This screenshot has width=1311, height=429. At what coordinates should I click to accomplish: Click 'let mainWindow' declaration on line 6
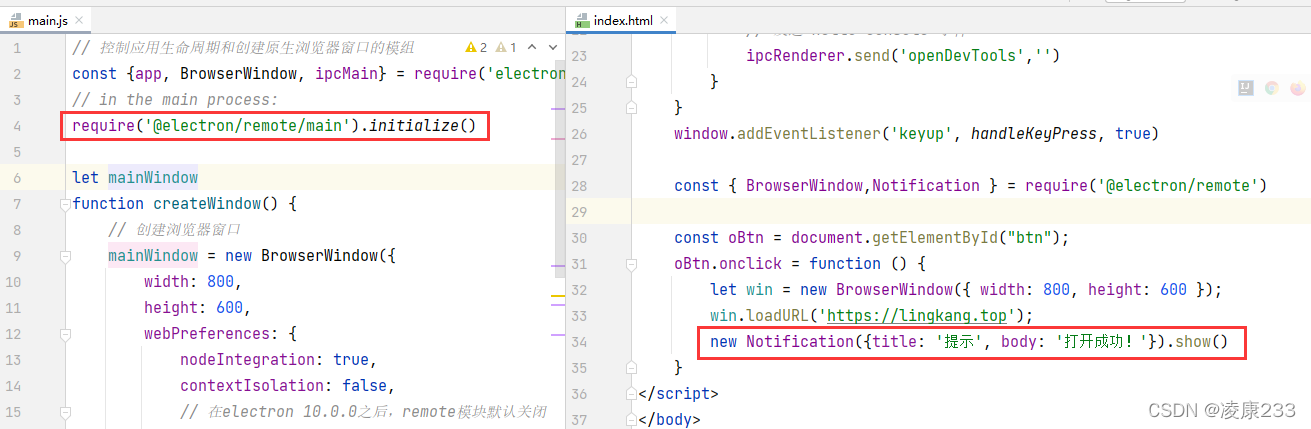(x=135, y=178)
